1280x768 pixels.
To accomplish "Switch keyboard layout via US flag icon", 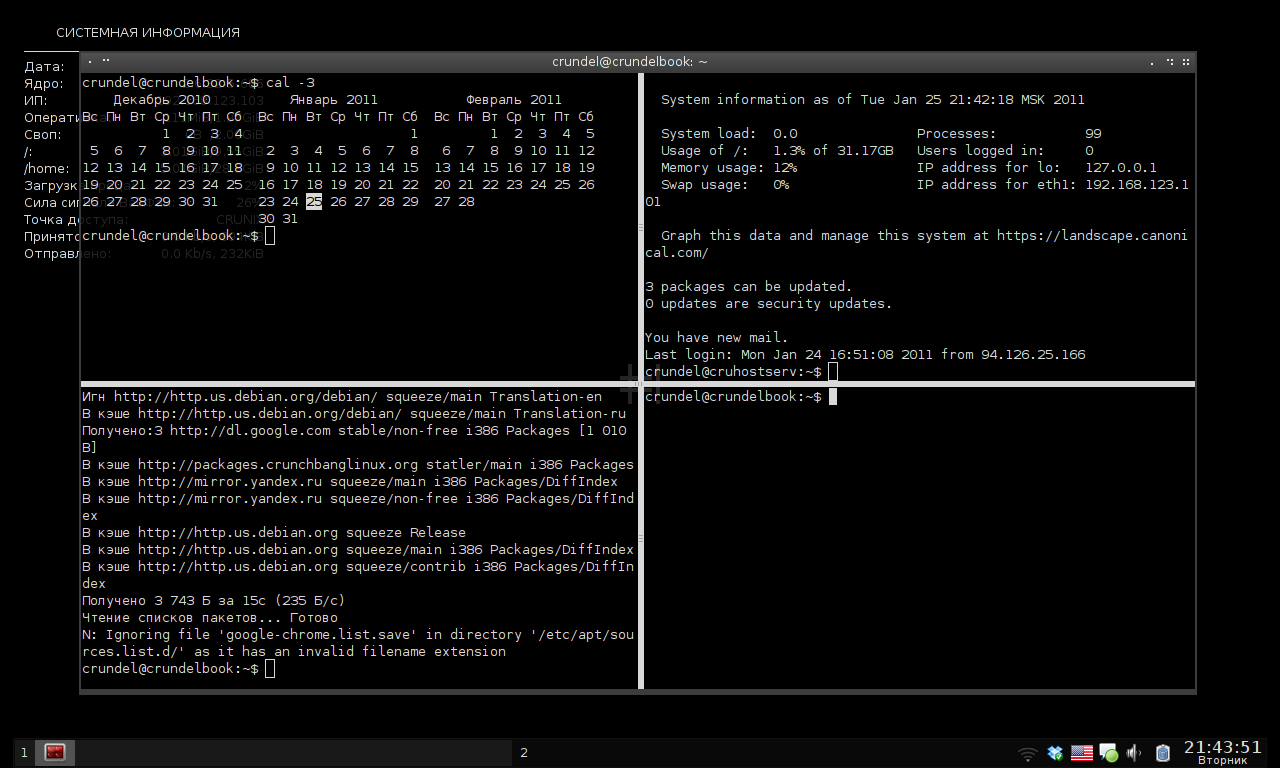I will tap(1081, 753).
